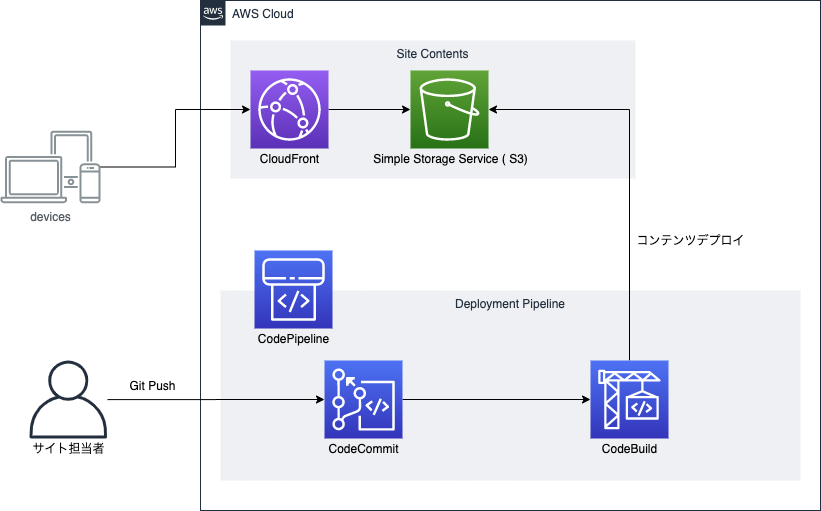The width and height of the screenshot is (821, 511).
Task: Click the サイト担当者 caption
Action: 67,449
